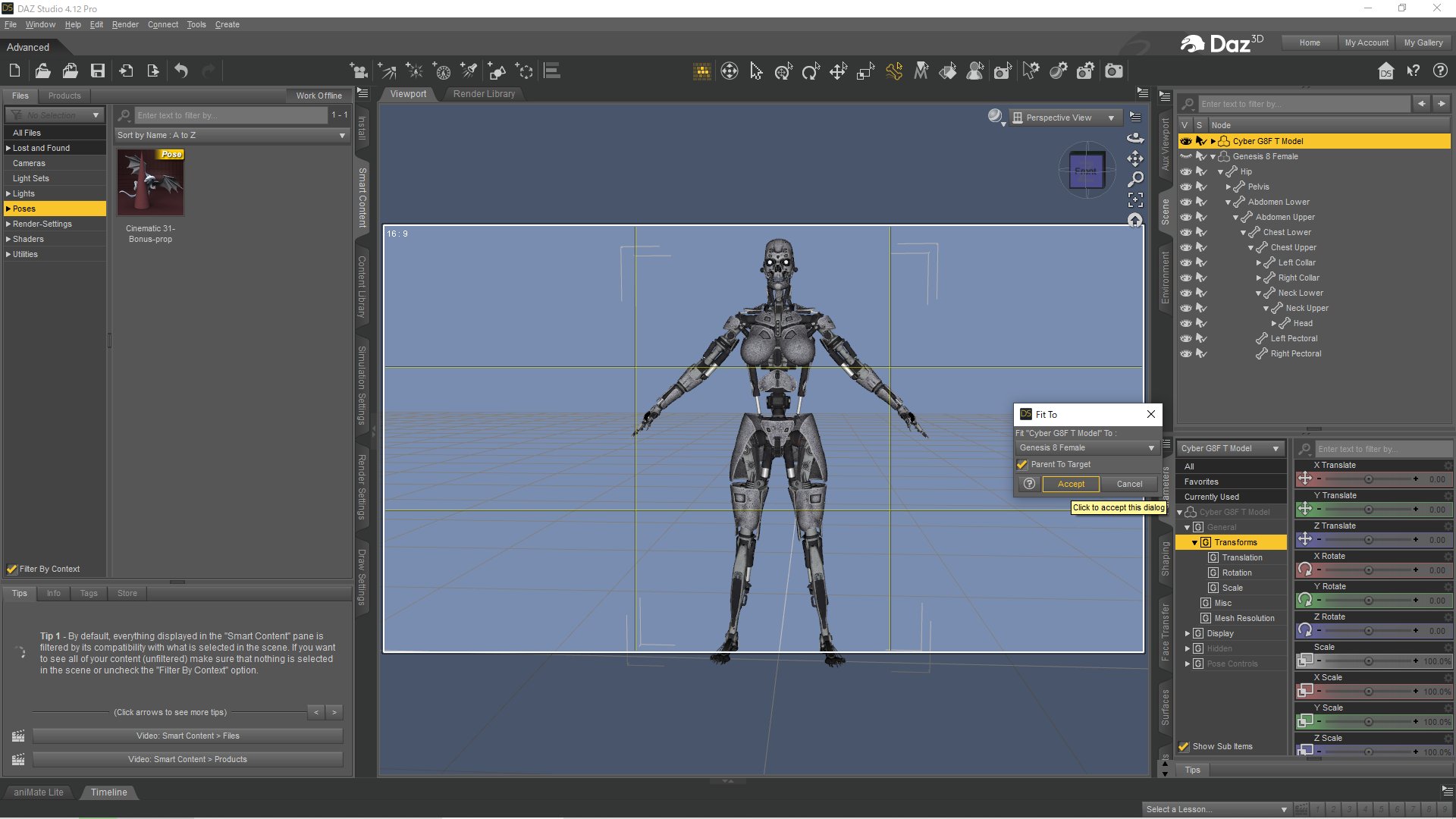Viewport: 1456px width, 819px height.
Task: Toggle visibility of Cyber G8F T Model
Action: coord(1186,141)
